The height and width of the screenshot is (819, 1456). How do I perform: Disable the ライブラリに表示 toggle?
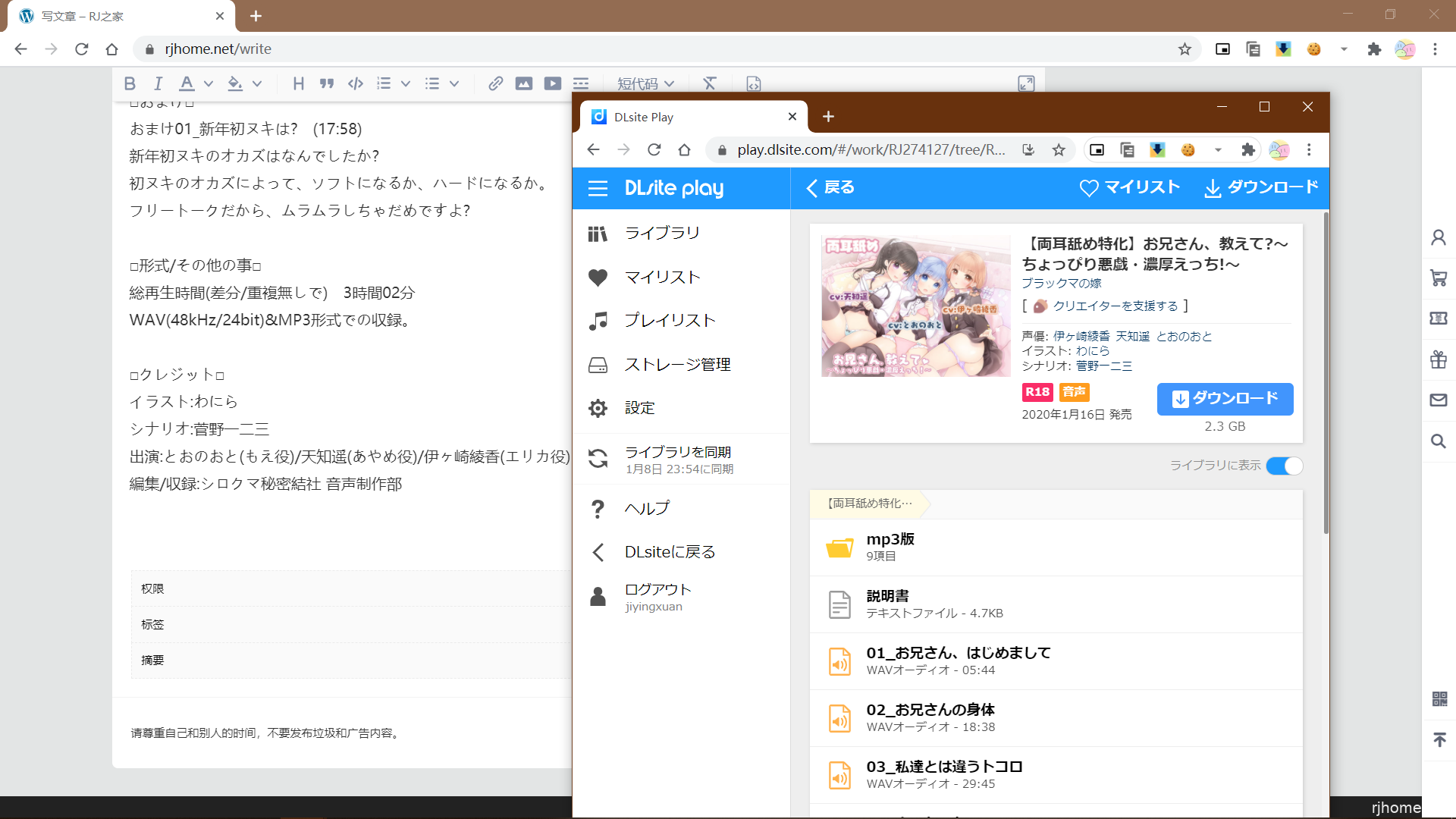(x=1285, y=466)
